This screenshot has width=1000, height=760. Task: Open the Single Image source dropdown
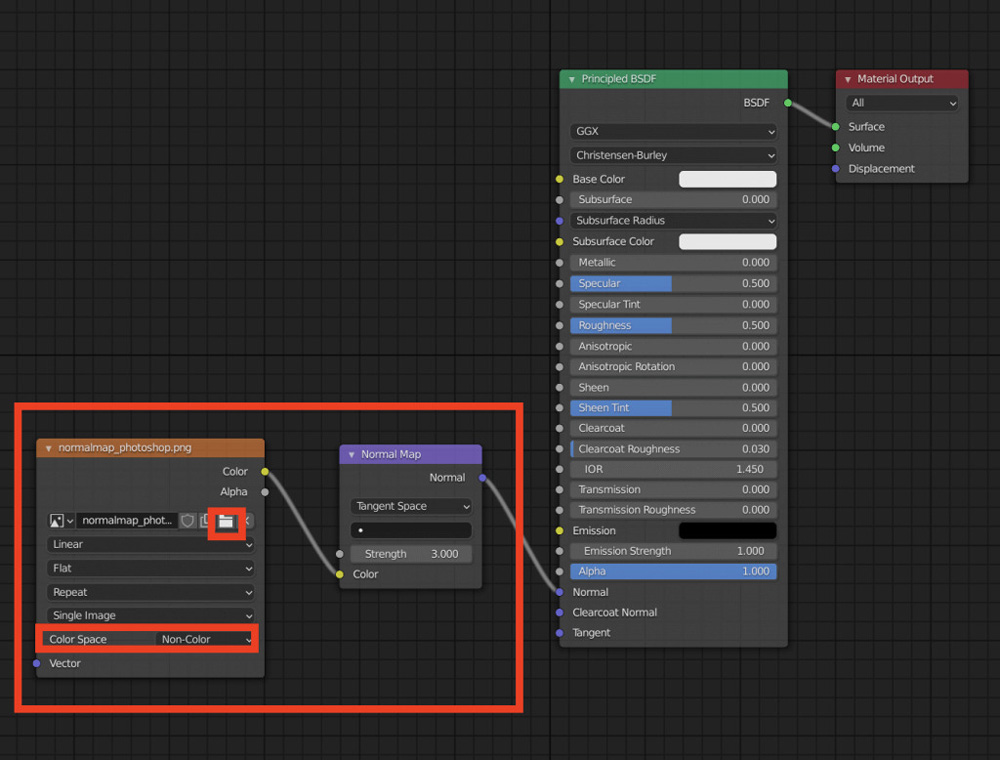(x=149, y=615)
